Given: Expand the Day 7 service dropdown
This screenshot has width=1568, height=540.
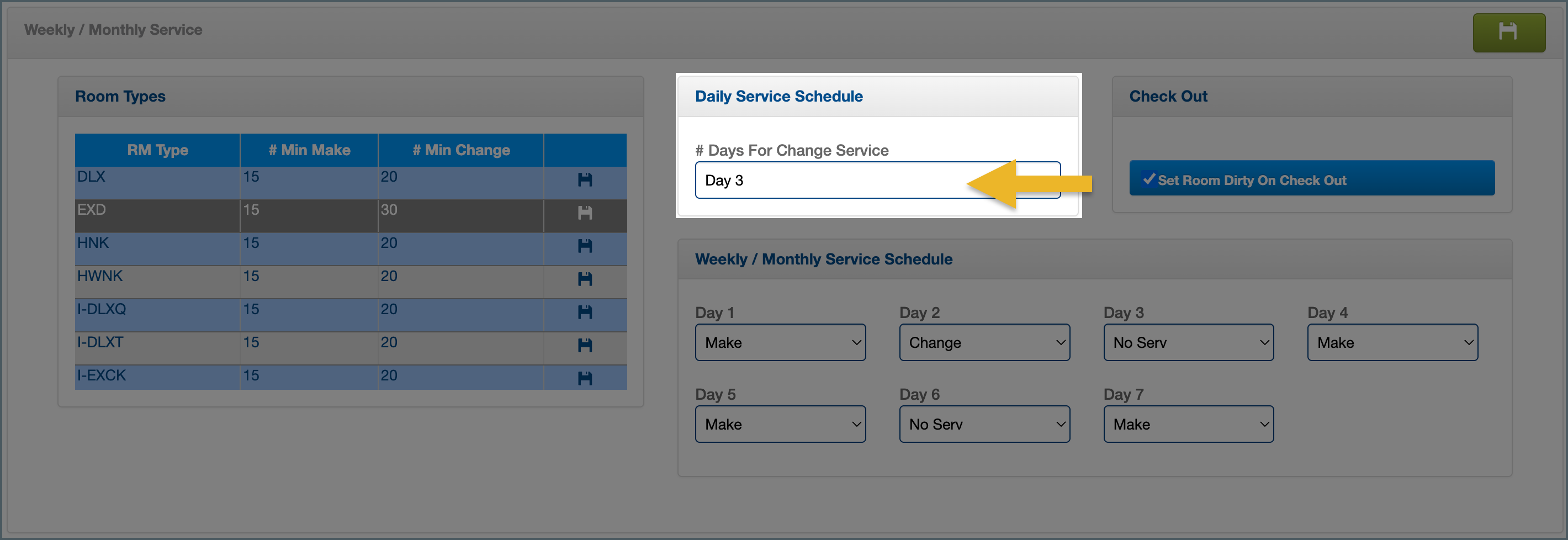Looking at the screenshot, I should click(1188, 425).
